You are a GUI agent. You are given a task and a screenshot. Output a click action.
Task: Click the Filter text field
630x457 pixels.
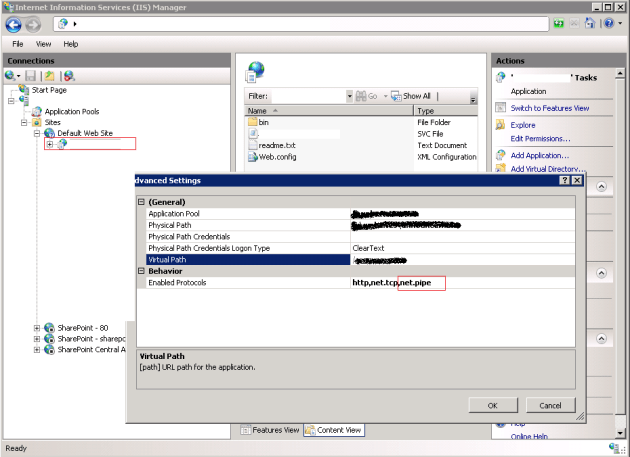pos(307,96)
